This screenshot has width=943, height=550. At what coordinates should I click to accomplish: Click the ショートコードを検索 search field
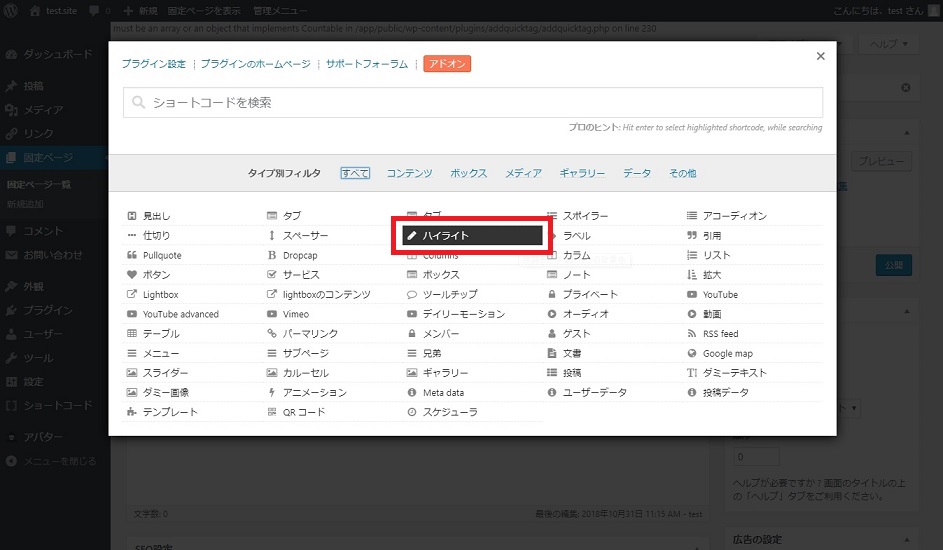[x=473, y=103]
